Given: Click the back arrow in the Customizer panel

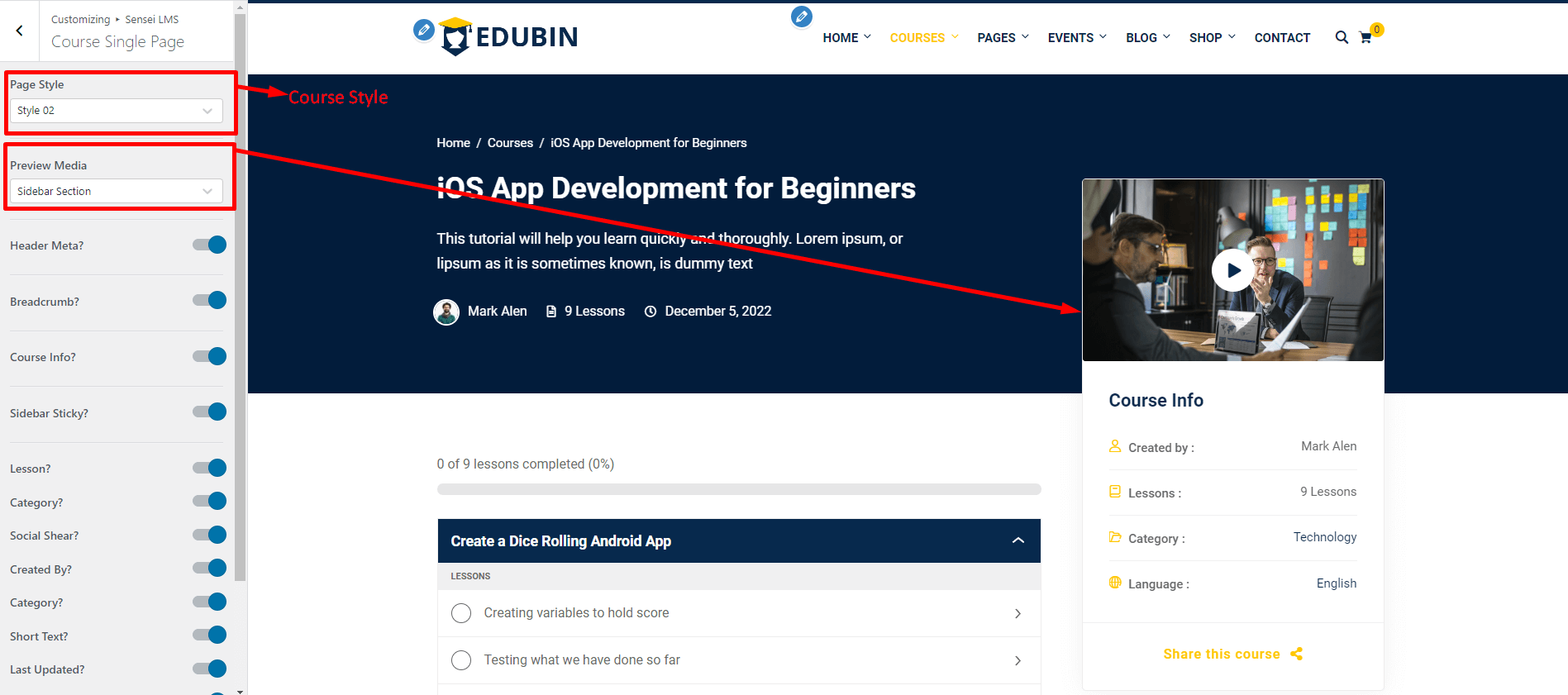Looking at the screenshot, I should click(20, 31).
